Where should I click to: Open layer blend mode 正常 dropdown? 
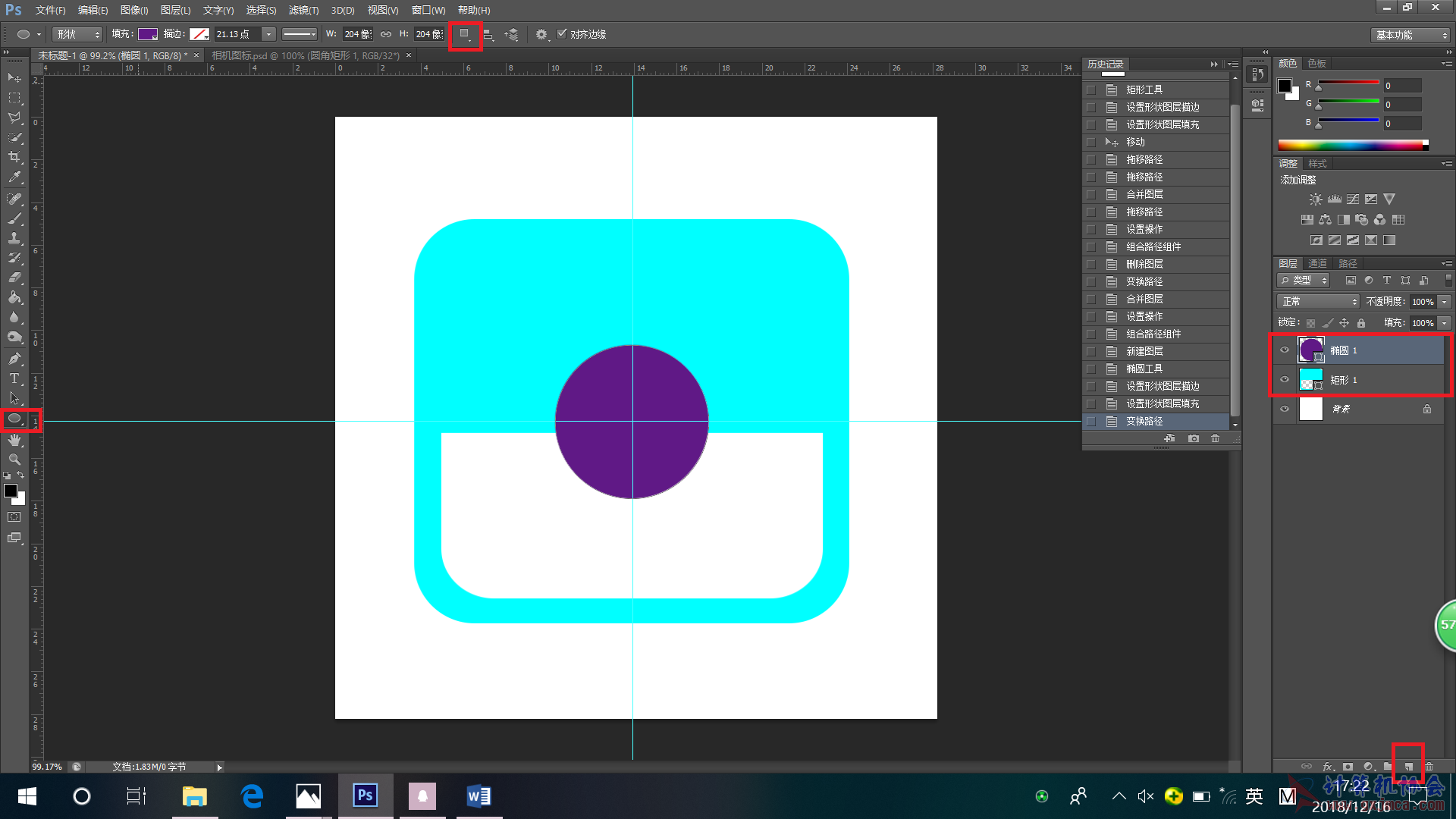tap(1318, 302)
